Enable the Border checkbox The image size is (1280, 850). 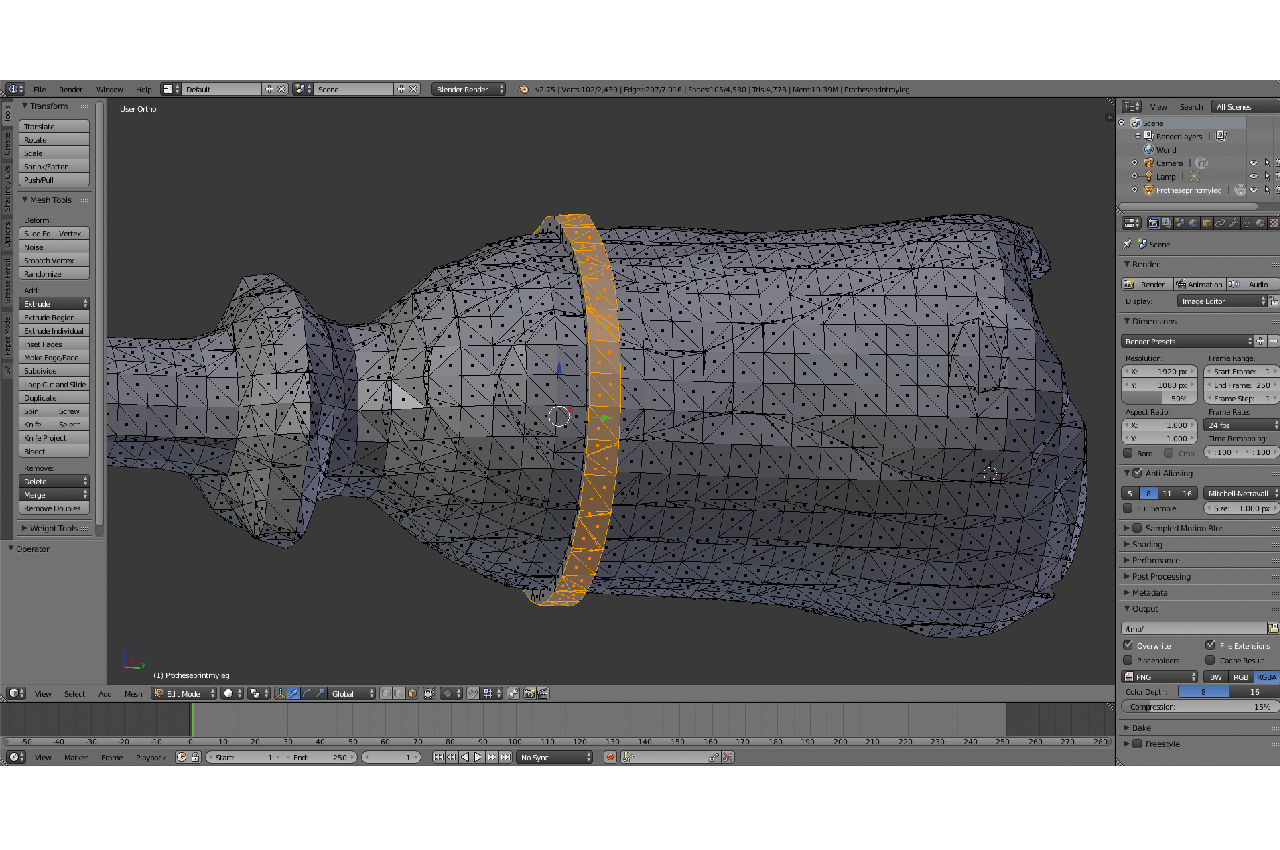[1128, 453]
